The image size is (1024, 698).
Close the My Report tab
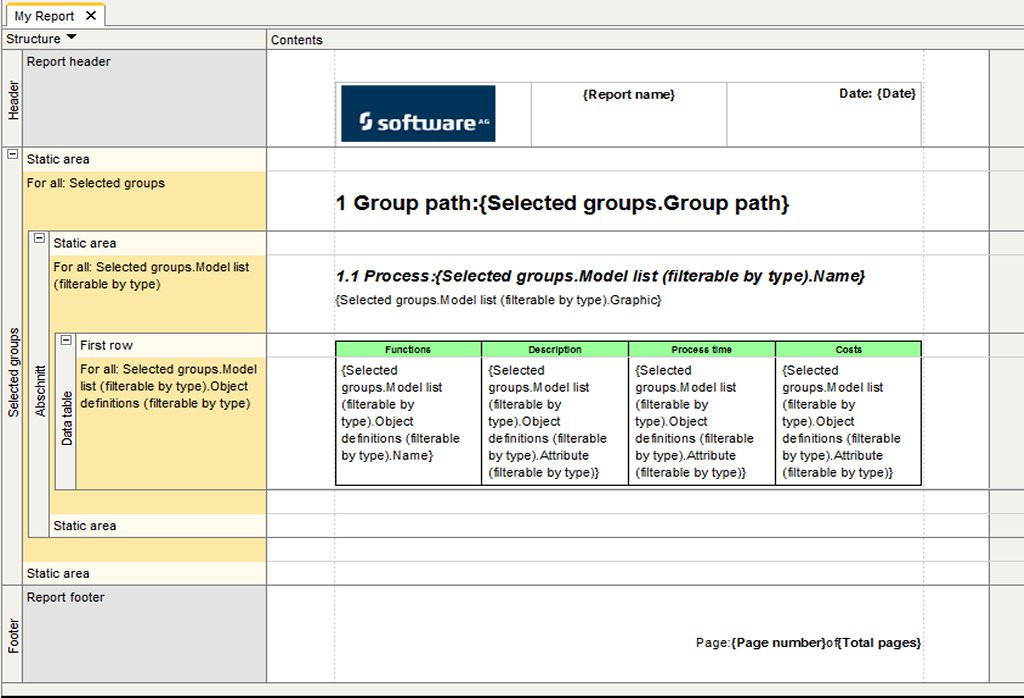(x=91, y=16)
